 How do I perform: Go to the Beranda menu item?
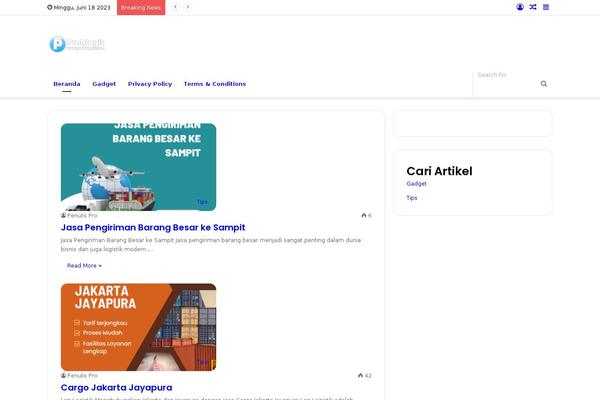point(67,84)
